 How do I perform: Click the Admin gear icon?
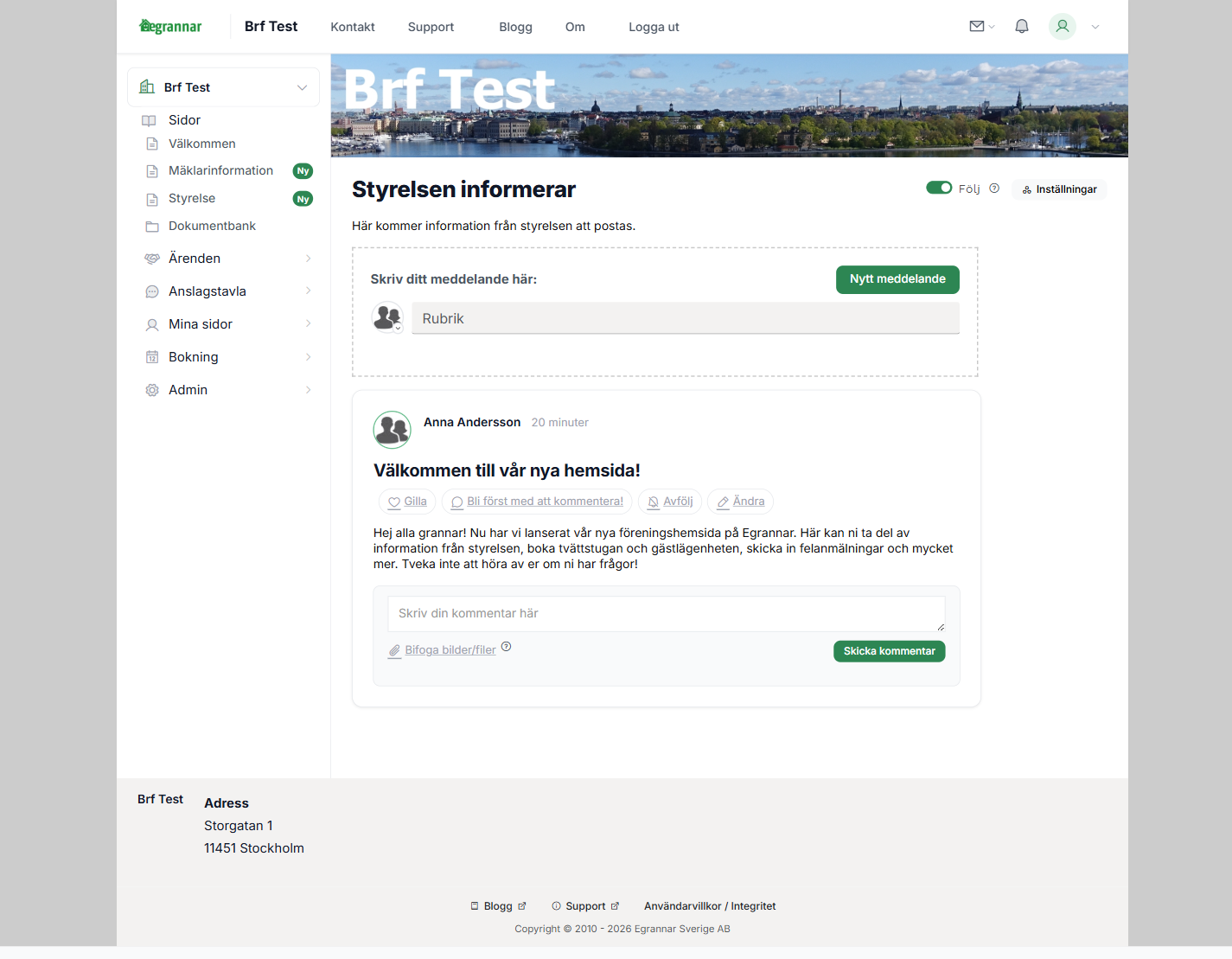coord(152,390)
